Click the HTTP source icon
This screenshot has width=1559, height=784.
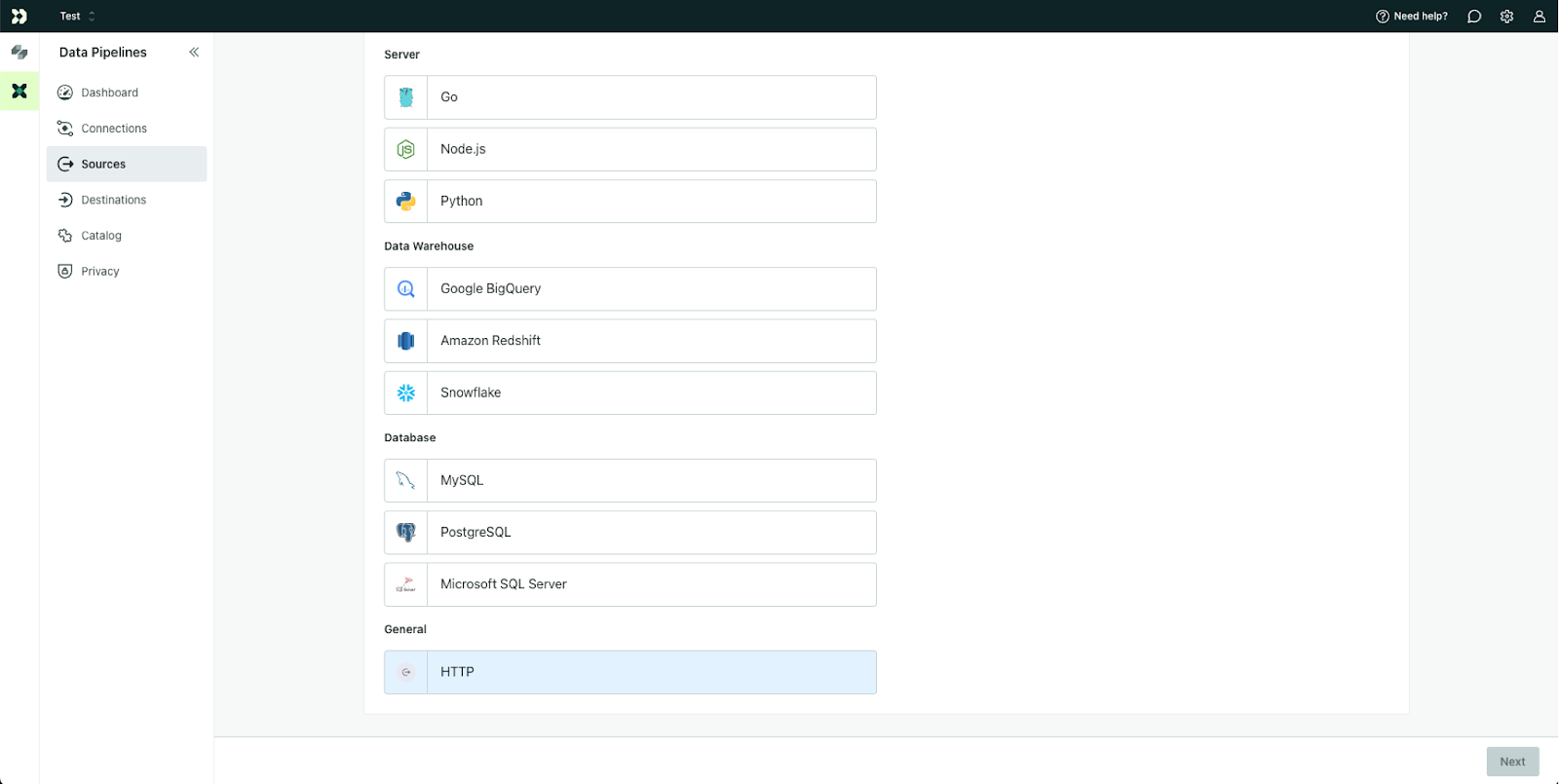pos(406,672)
